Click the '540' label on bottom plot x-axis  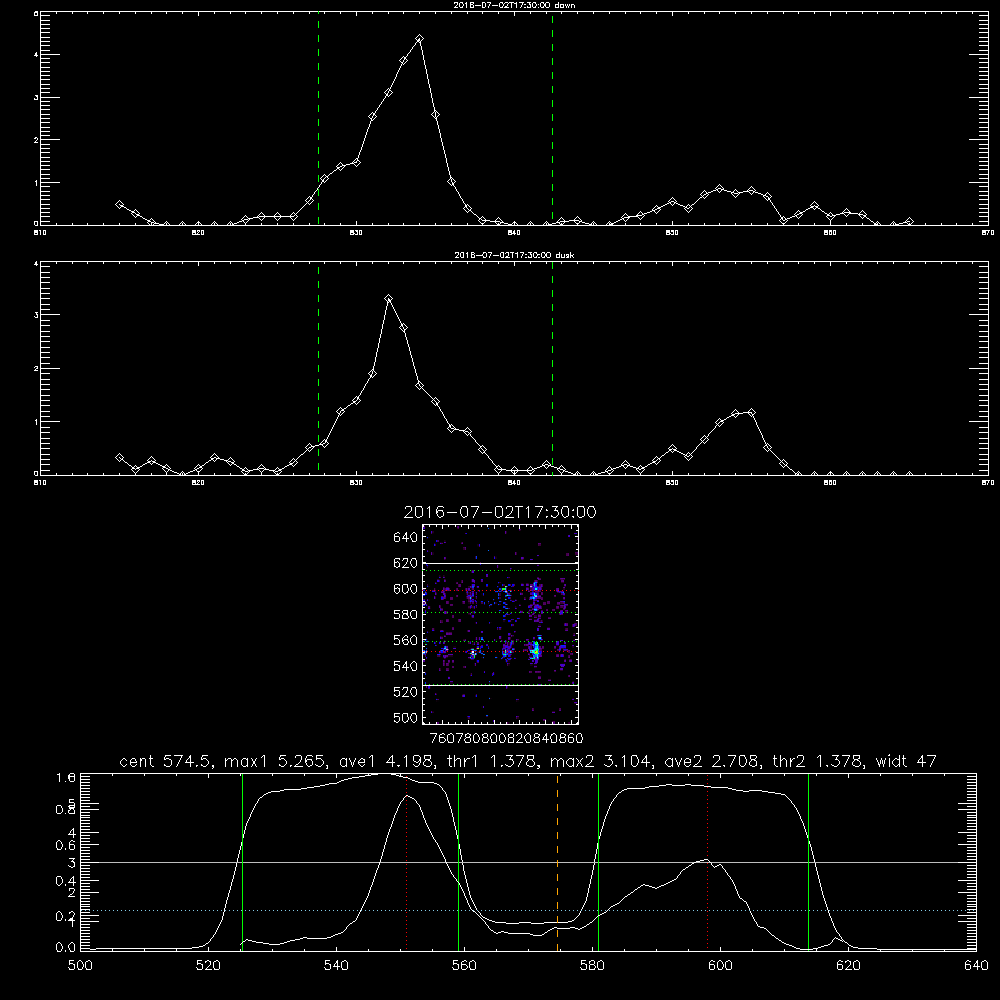(336, 966)
